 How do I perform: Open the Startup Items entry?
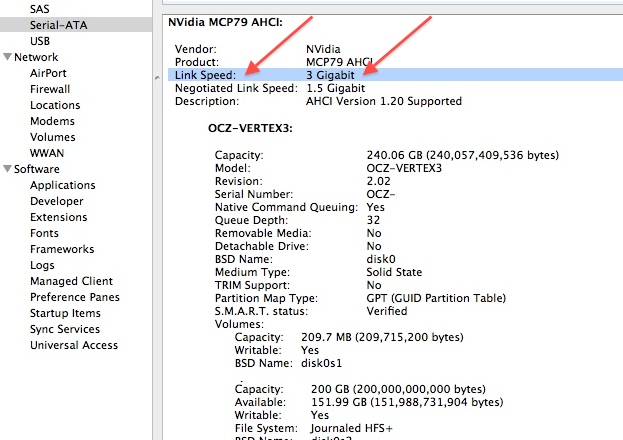click(x=65, y=313)
